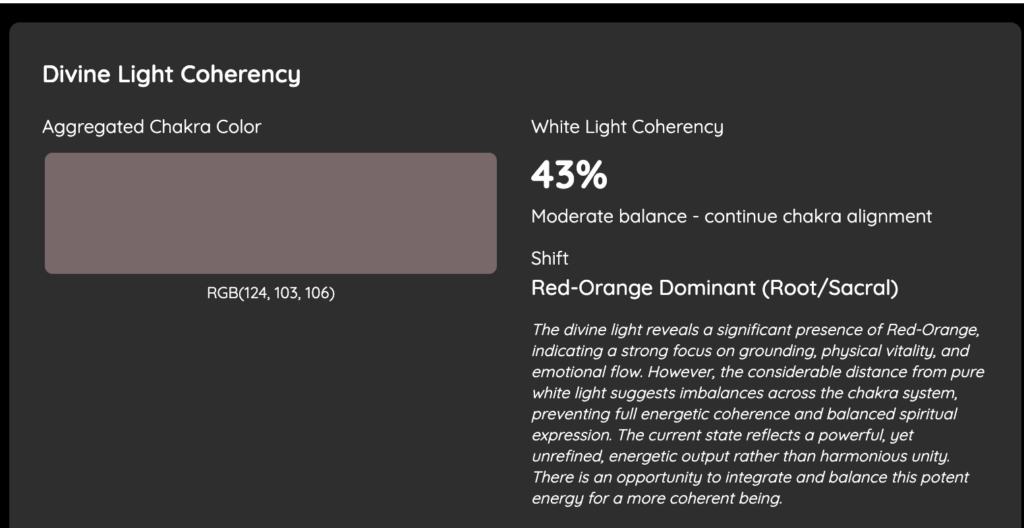Image resolution: width=1024 pixels, height=528 pixels.
Task: Click the final line "energy for a more coherent being"
Action: point(657,498)
